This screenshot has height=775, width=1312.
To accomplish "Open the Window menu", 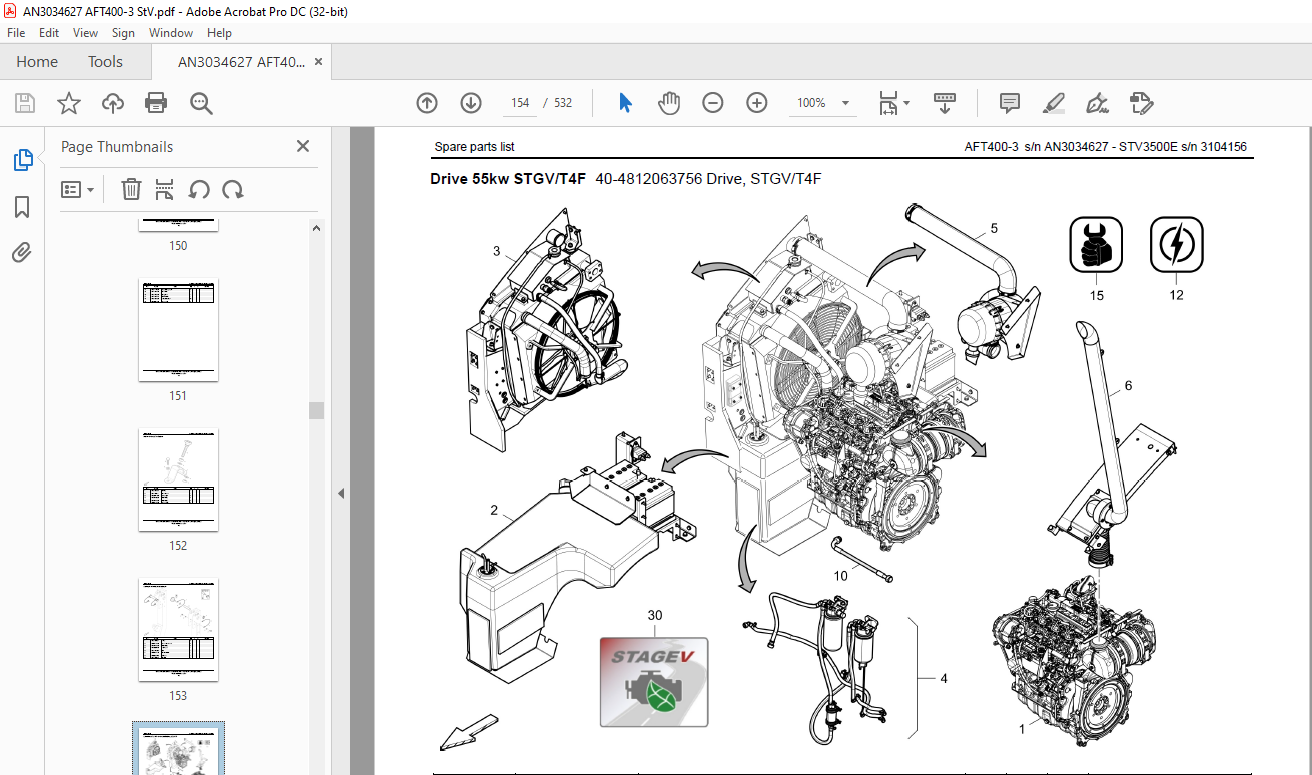I will click(171, 33).
